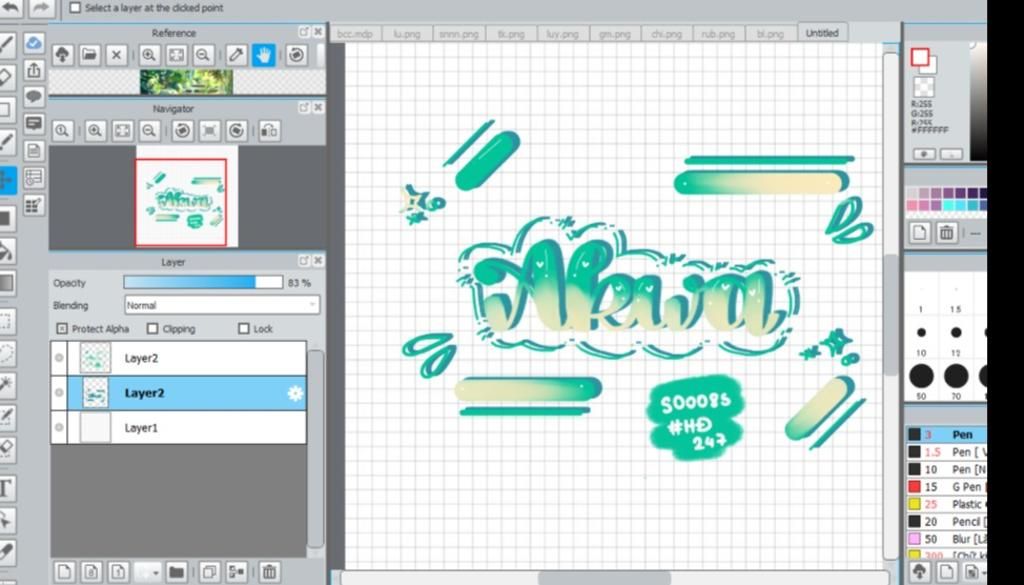Select the transparent color swatch
Screen dimensions: 1024x585
[923, 87]
